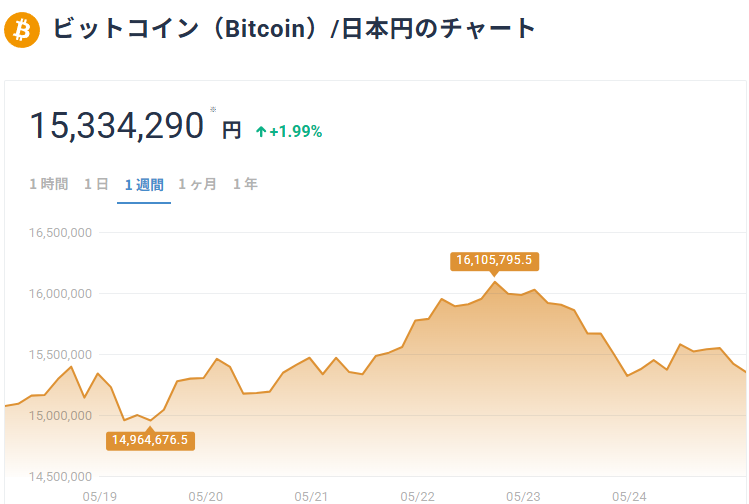Click the 14,964,676.5 low price label
The width and height of the screenshot is (749, 504).
[150, 439]
